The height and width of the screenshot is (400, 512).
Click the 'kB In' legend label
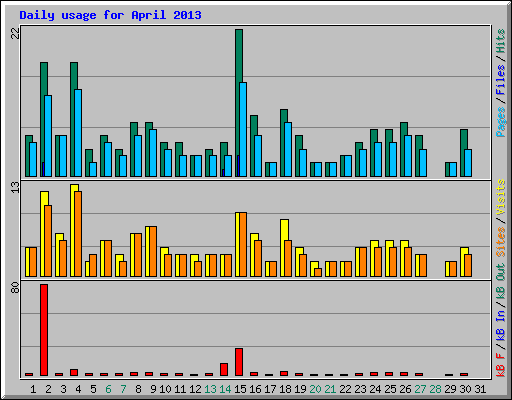coord(500,327)
